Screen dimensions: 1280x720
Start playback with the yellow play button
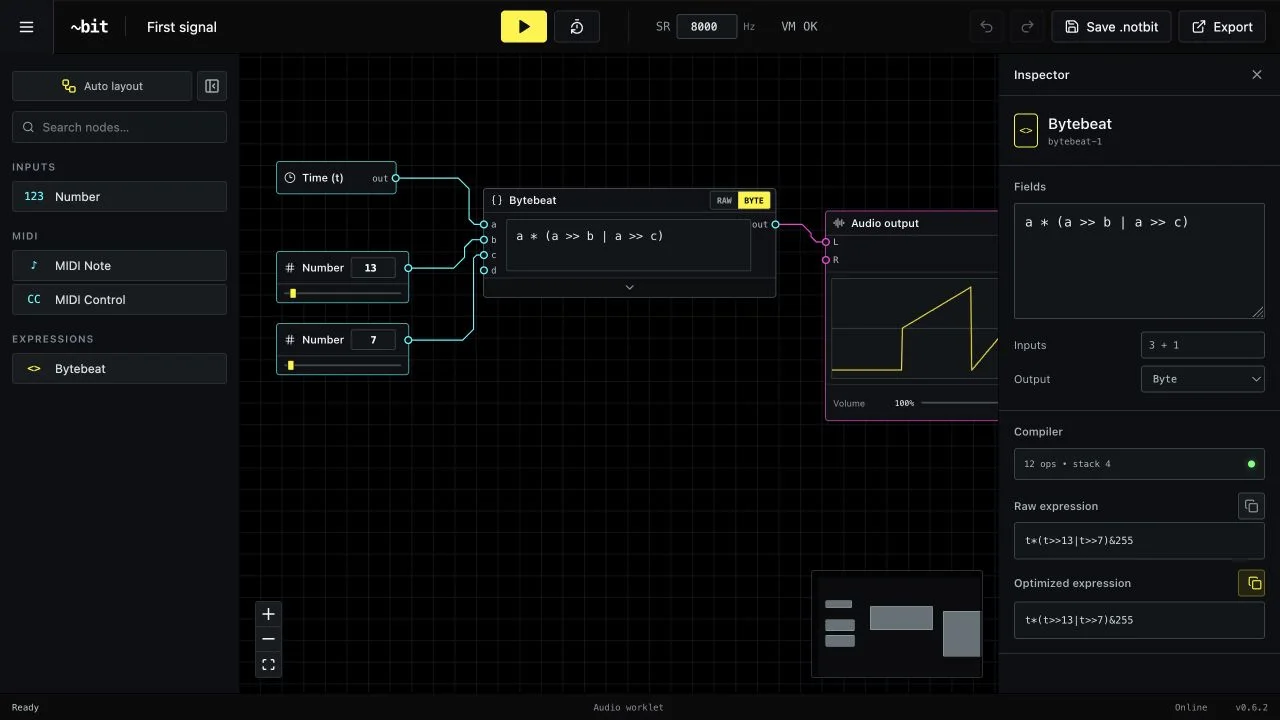tap(524, 27)
